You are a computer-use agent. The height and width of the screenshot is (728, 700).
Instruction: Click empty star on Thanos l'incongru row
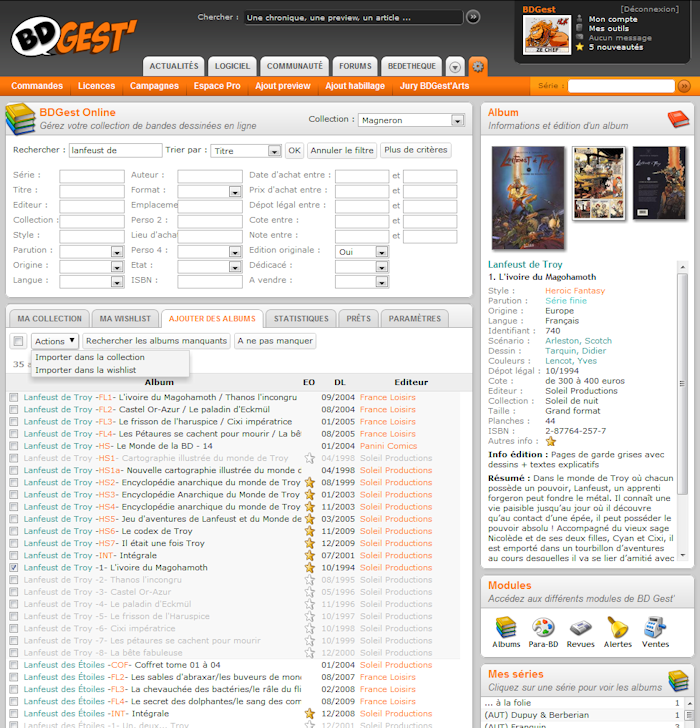coord(310,580)
